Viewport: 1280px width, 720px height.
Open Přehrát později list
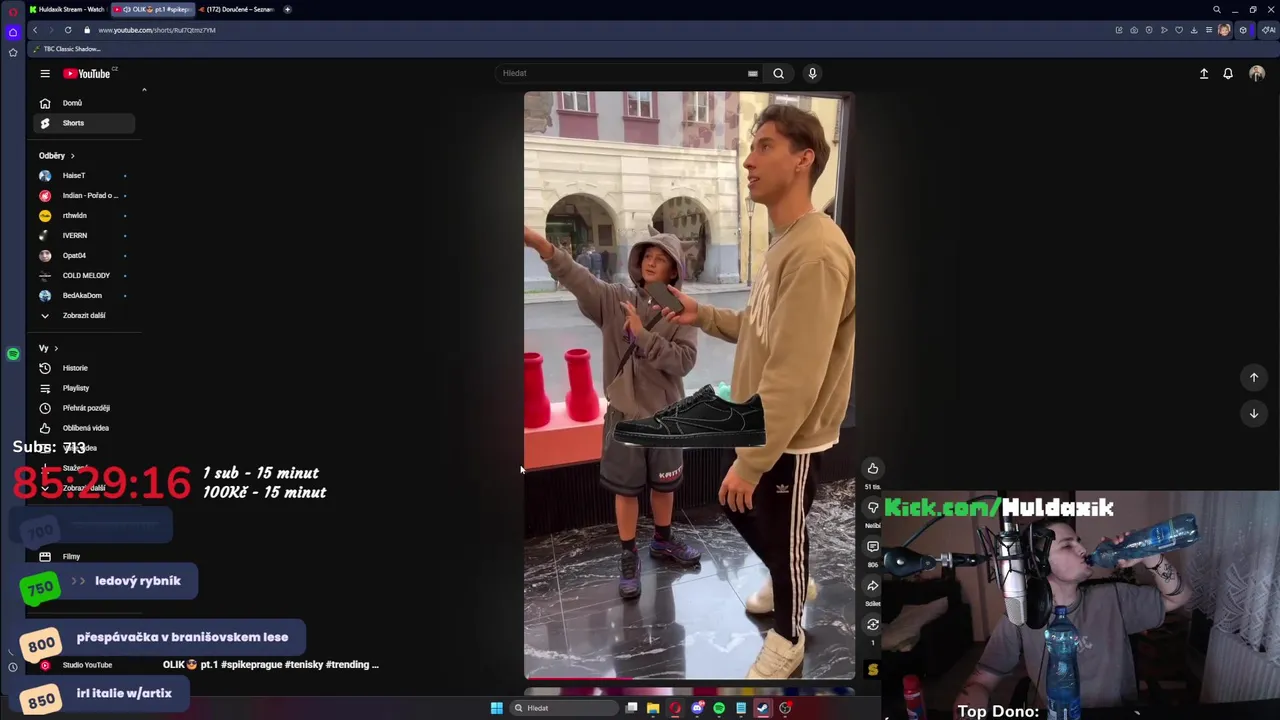coord(84,408)
